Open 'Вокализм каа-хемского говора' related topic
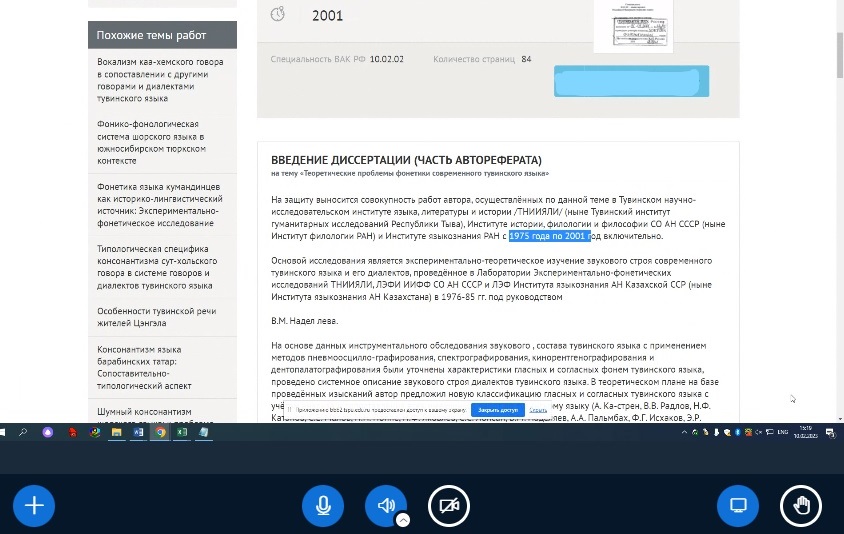 [160, 80]
